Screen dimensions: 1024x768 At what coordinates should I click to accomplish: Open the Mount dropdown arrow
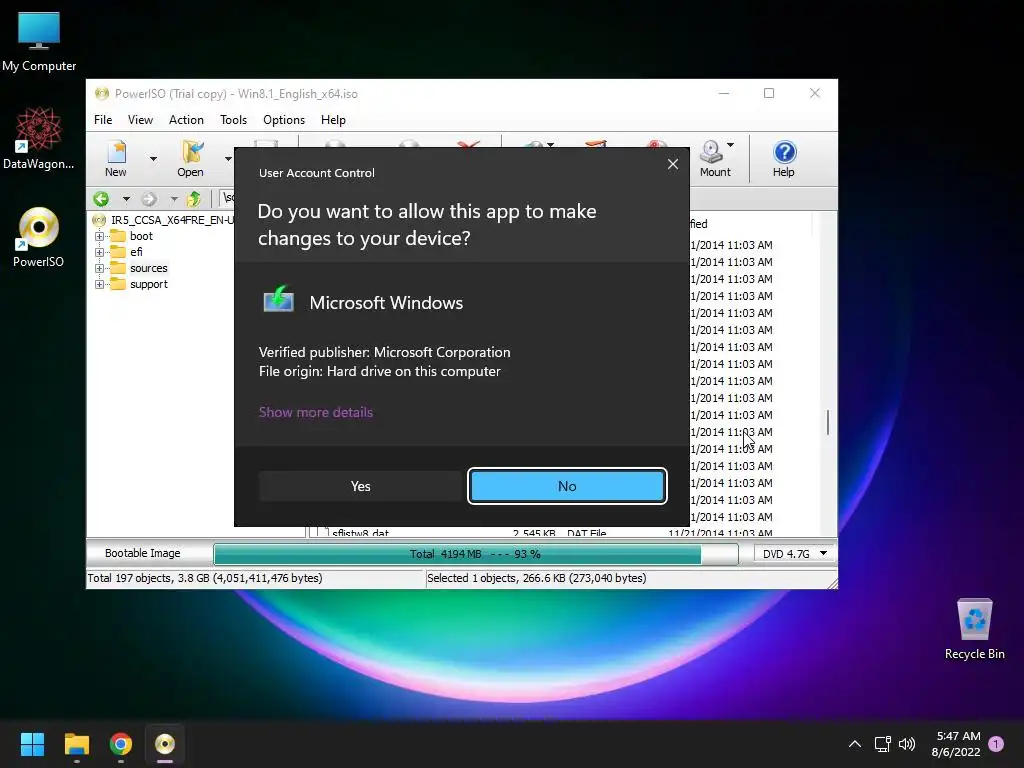[x=731, y=145]
